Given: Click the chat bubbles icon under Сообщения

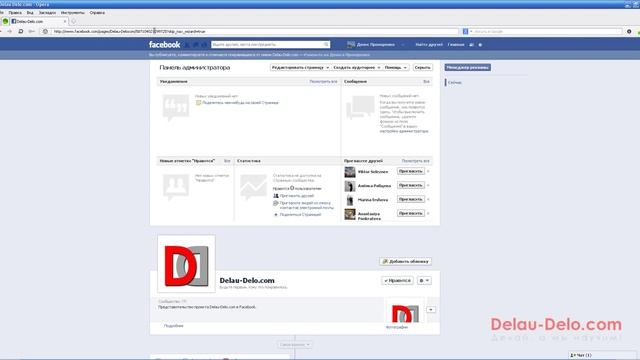Looking at the screenshot, I should click(360, 107).
